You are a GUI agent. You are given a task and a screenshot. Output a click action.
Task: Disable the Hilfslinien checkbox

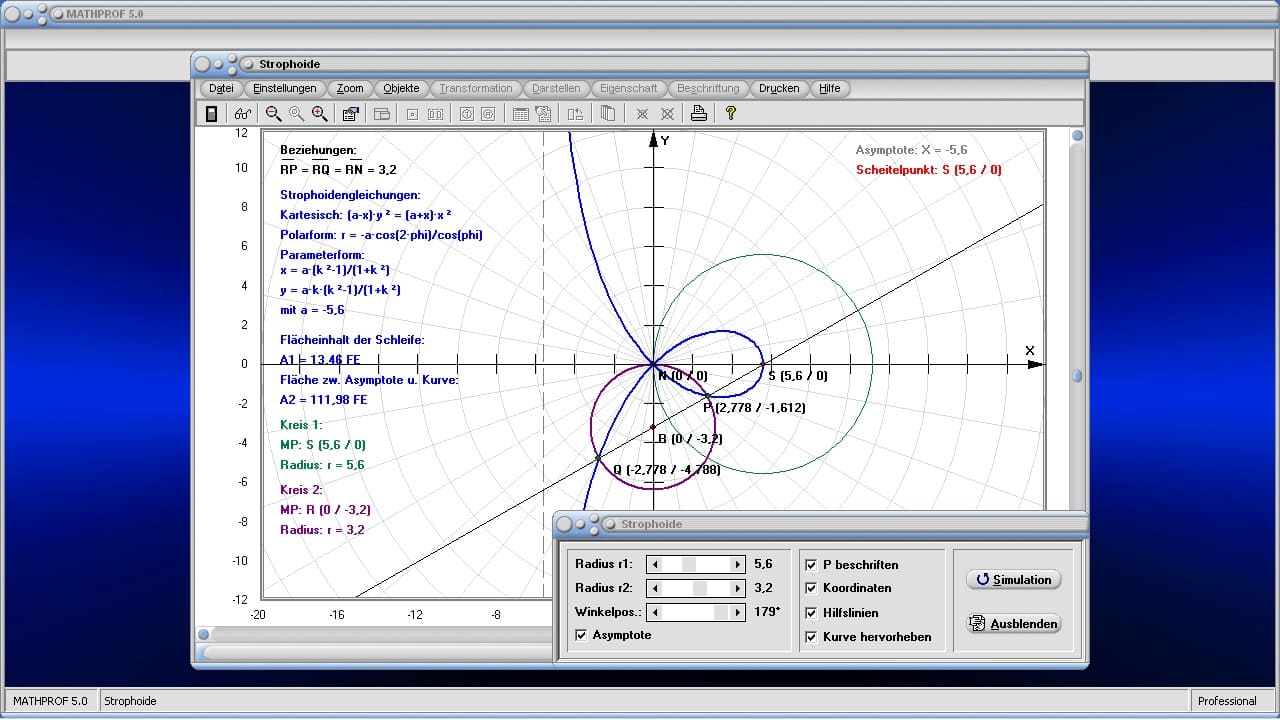[811, 613]
